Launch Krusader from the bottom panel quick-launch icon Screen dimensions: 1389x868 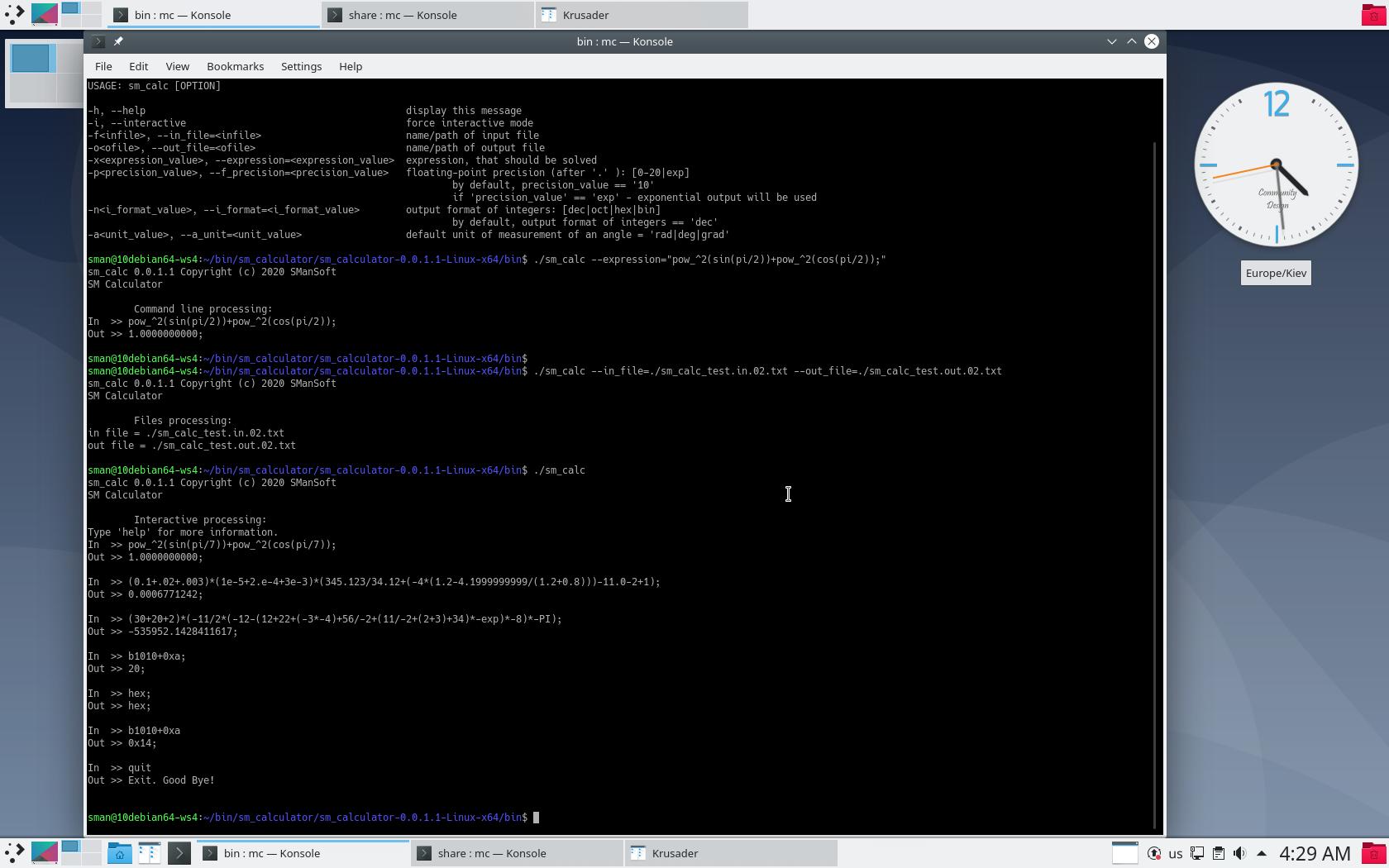point(149,853)
